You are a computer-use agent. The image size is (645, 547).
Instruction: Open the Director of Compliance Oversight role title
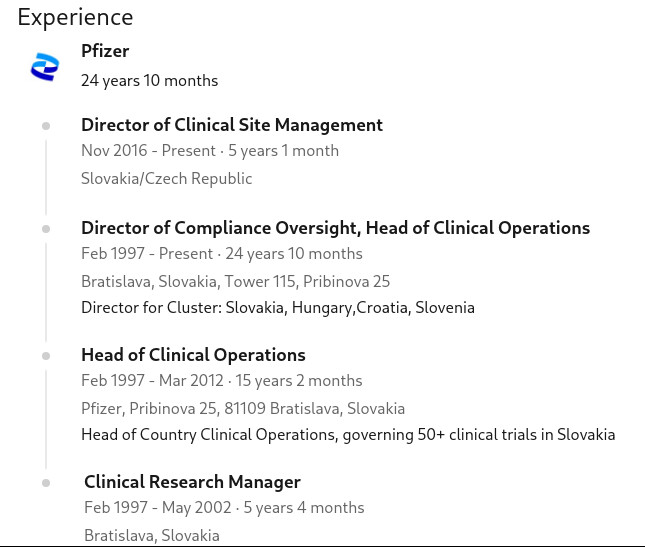coord(335,228)
